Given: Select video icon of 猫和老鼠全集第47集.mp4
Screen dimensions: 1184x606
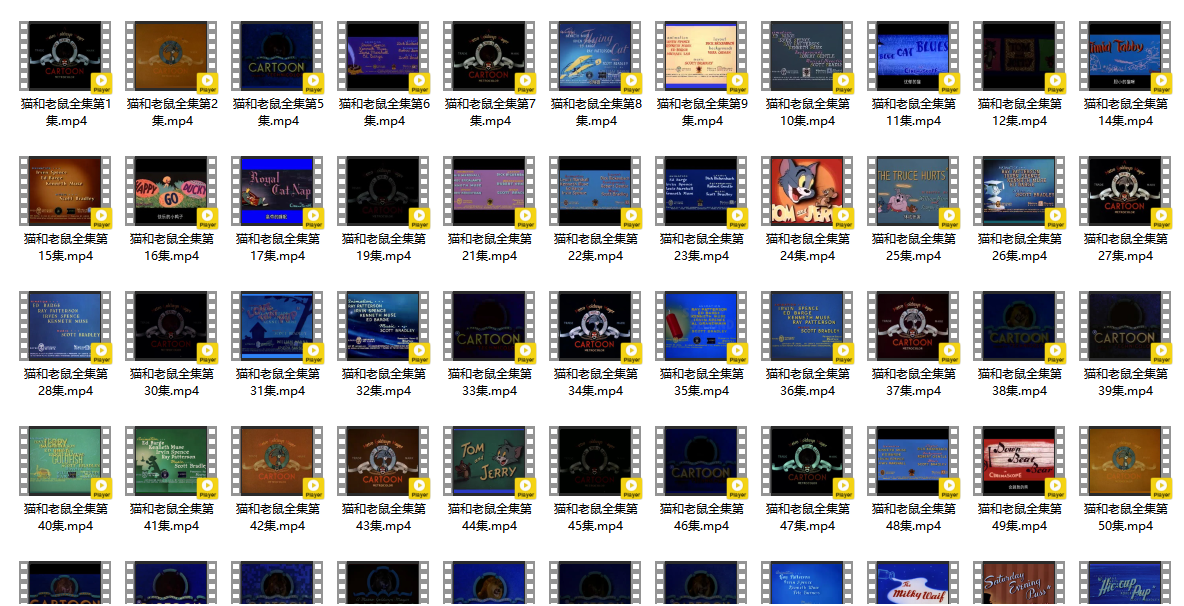Looking at the screenshot, I should tap(808, 462).
